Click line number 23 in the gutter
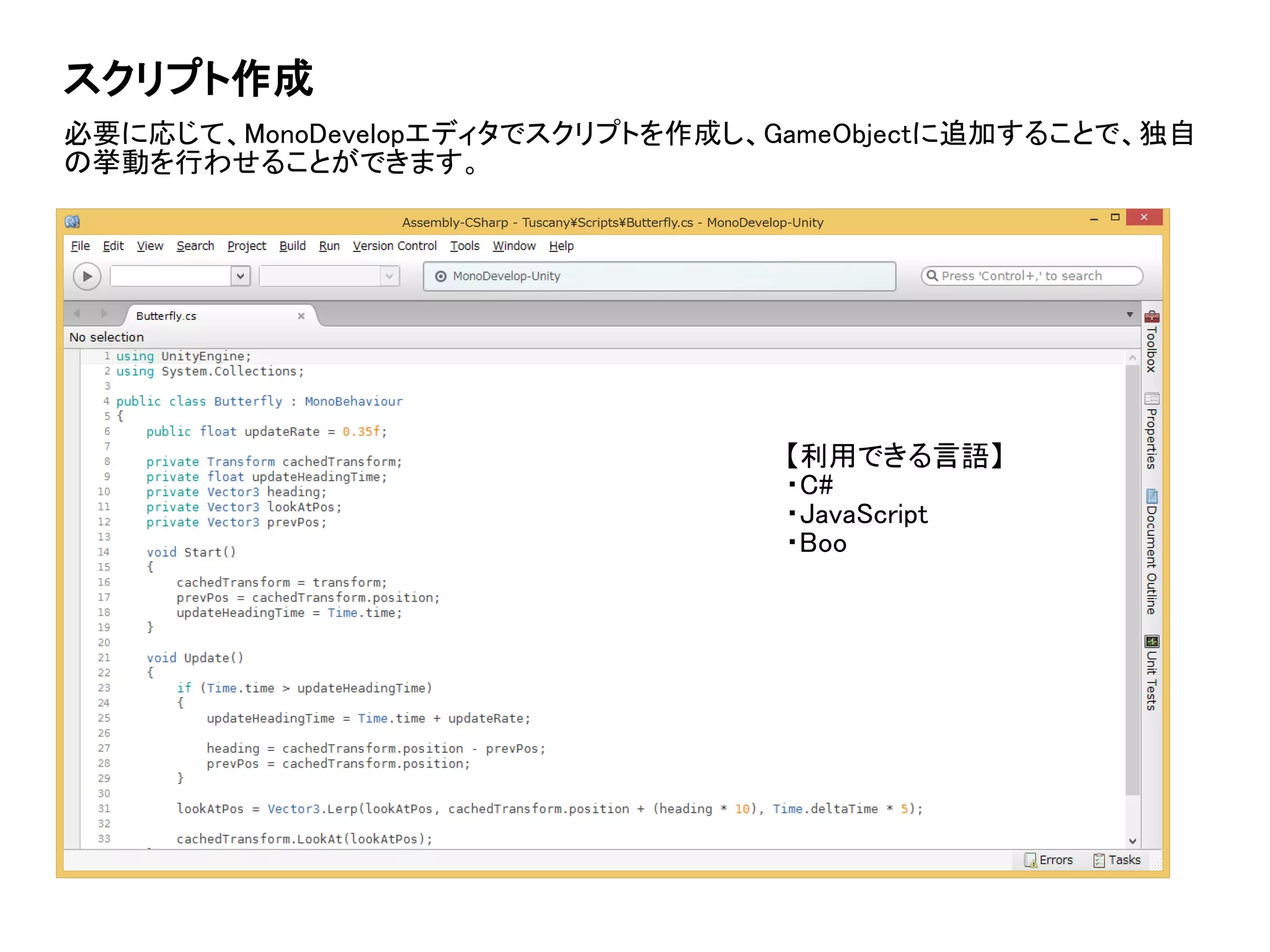Image resolution: width=1270 pixels, height=952 pixels. 104,688
